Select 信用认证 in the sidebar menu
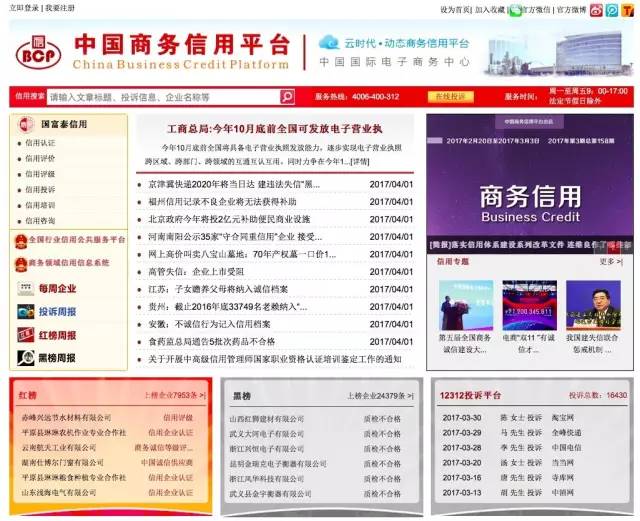Viewport: 640px width, 521px height. pos(41,143)
